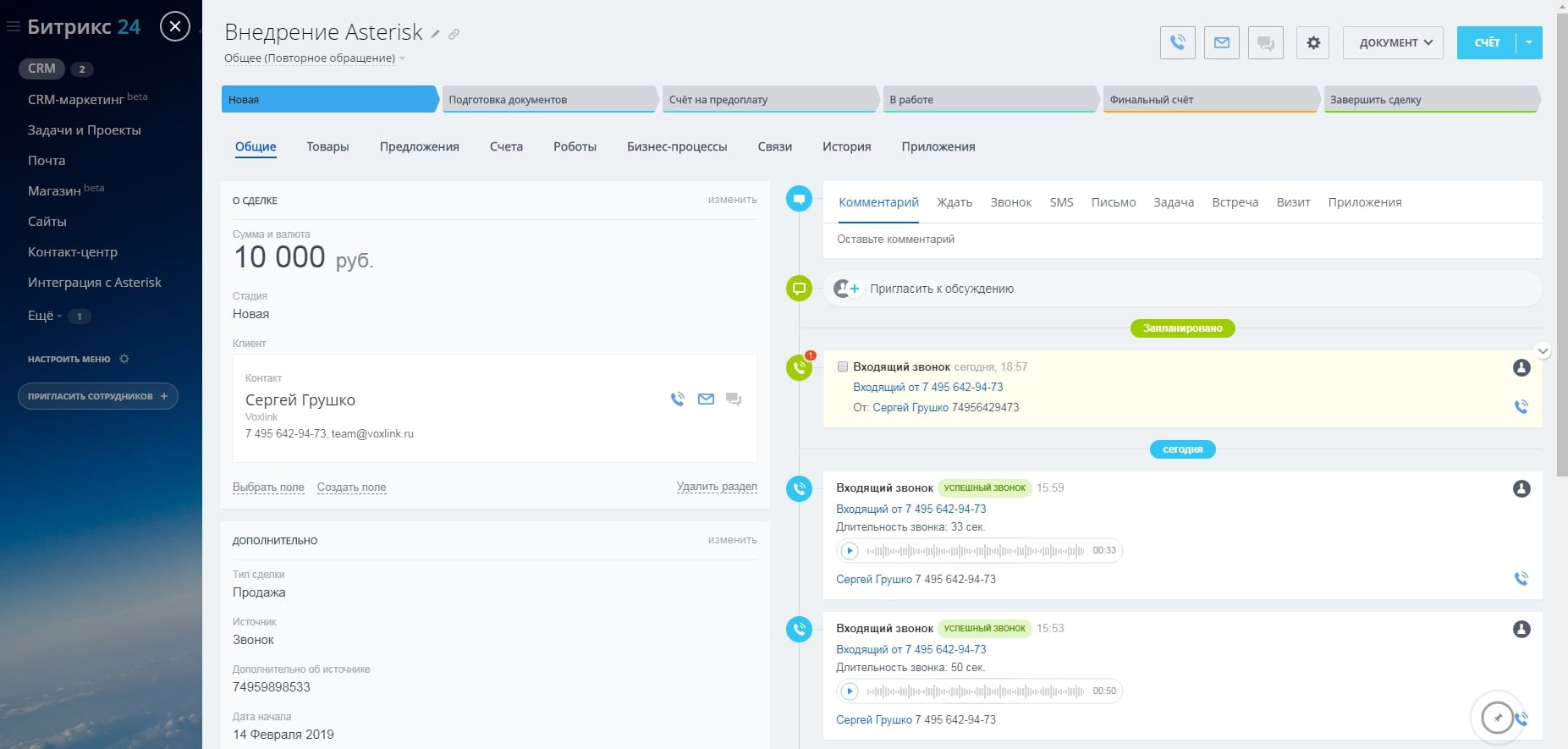
Task: Open chat via speech bubbles button in top toolbar
Action: 1265,42
